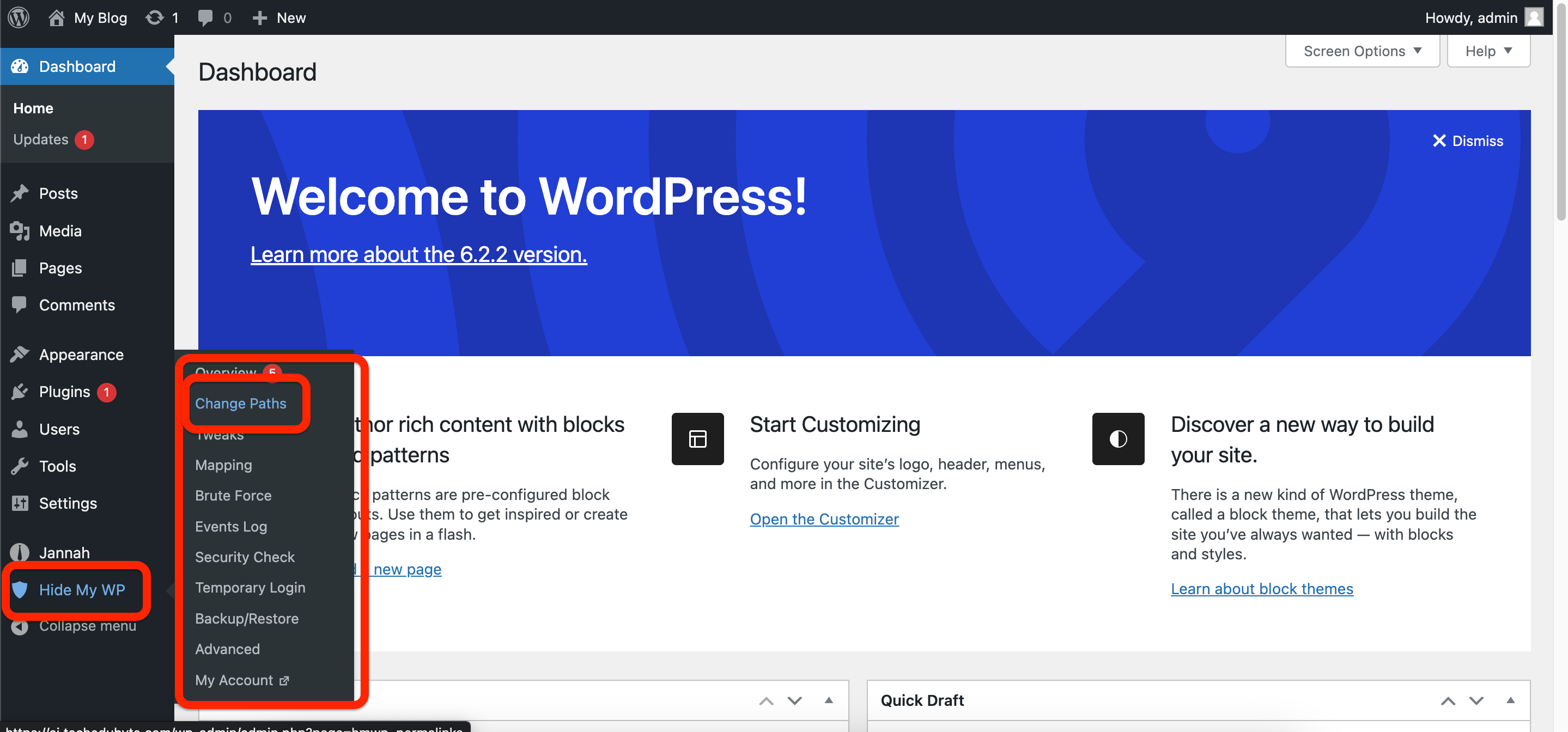This screenshot has height=732, width=1568.
Task: Click the Start Customizing layout icon
Action: pos(697,439)
